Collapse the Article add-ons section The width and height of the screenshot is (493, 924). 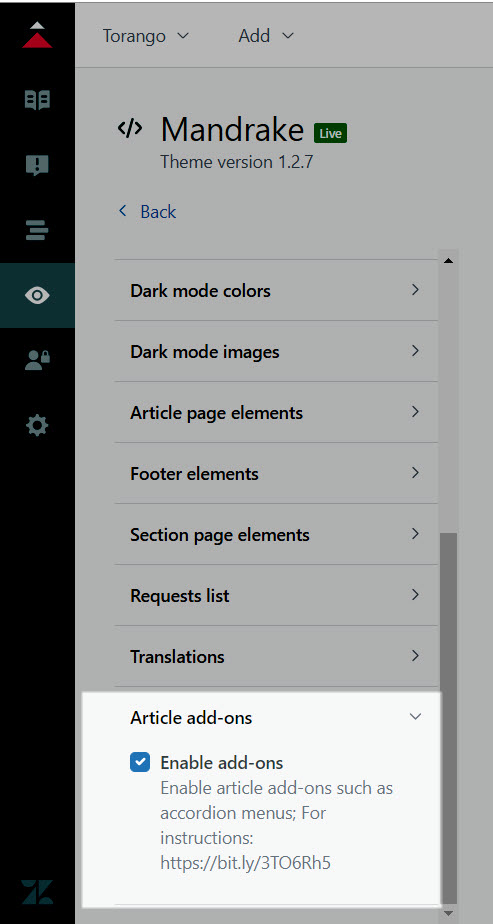(276, 718)
